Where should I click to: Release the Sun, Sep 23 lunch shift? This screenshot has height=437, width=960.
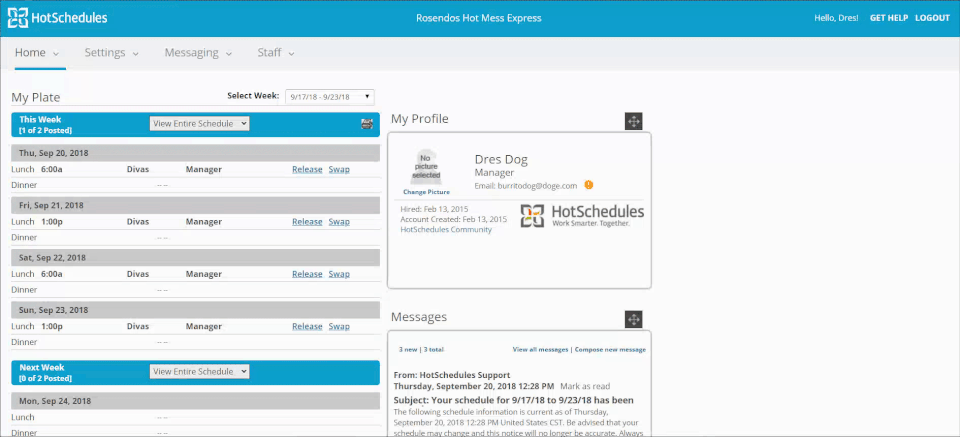tap(307, 326)
